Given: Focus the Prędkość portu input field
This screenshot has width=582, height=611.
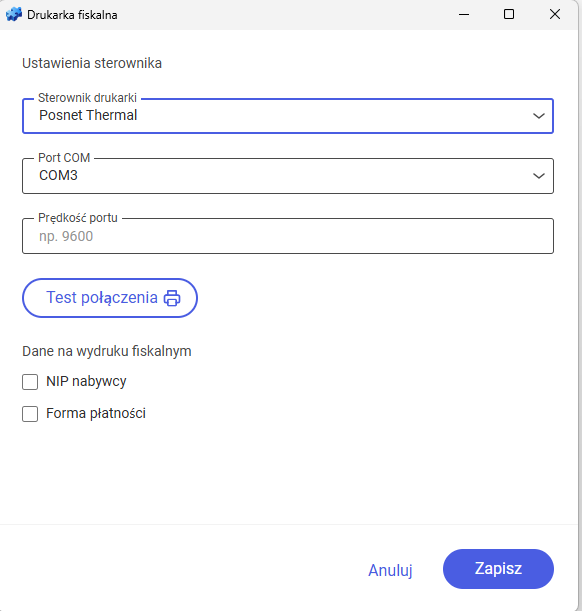Looking at the screenshot, I should 288,236.
